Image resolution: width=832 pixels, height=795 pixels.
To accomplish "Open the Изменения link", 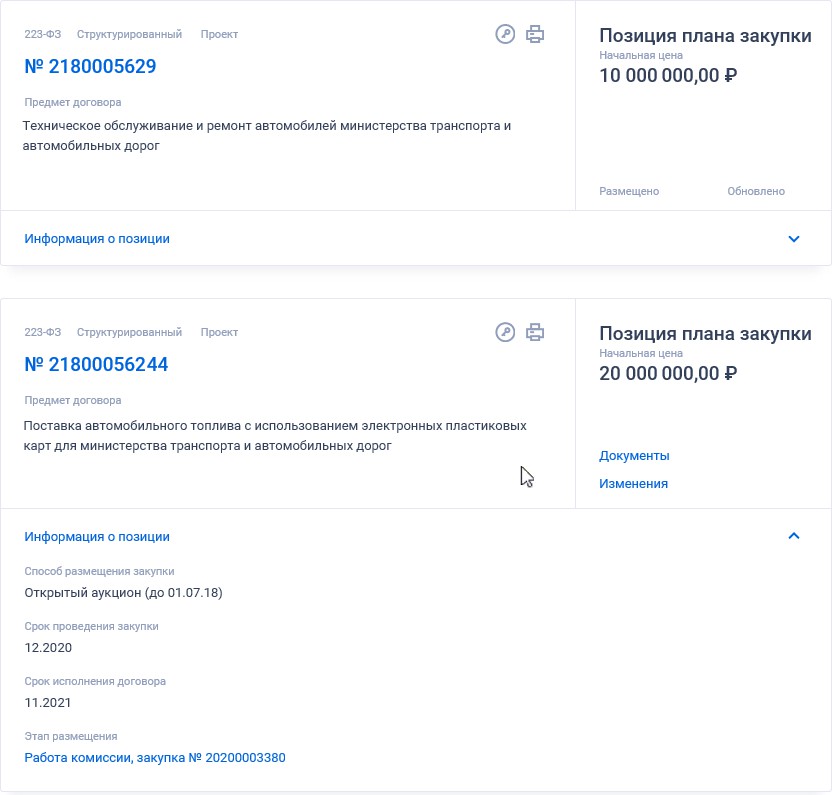I will tap(634, 483).
